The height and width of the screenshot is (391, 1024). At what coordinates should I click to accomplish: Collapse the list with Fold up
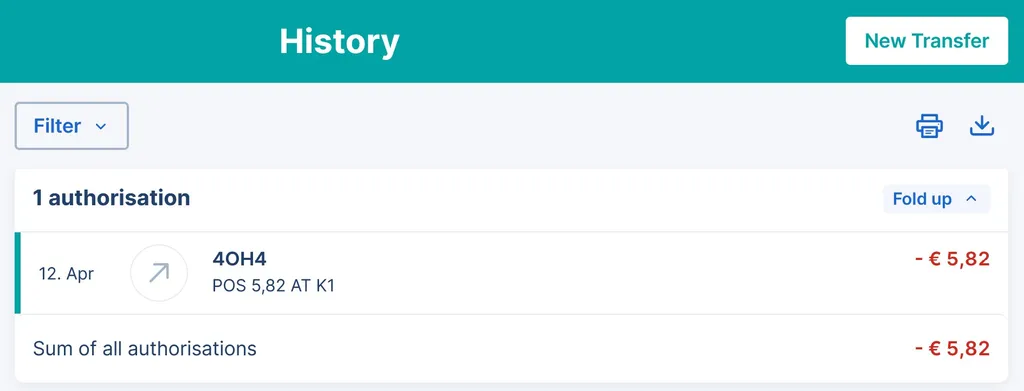click(x=936, y=199)
